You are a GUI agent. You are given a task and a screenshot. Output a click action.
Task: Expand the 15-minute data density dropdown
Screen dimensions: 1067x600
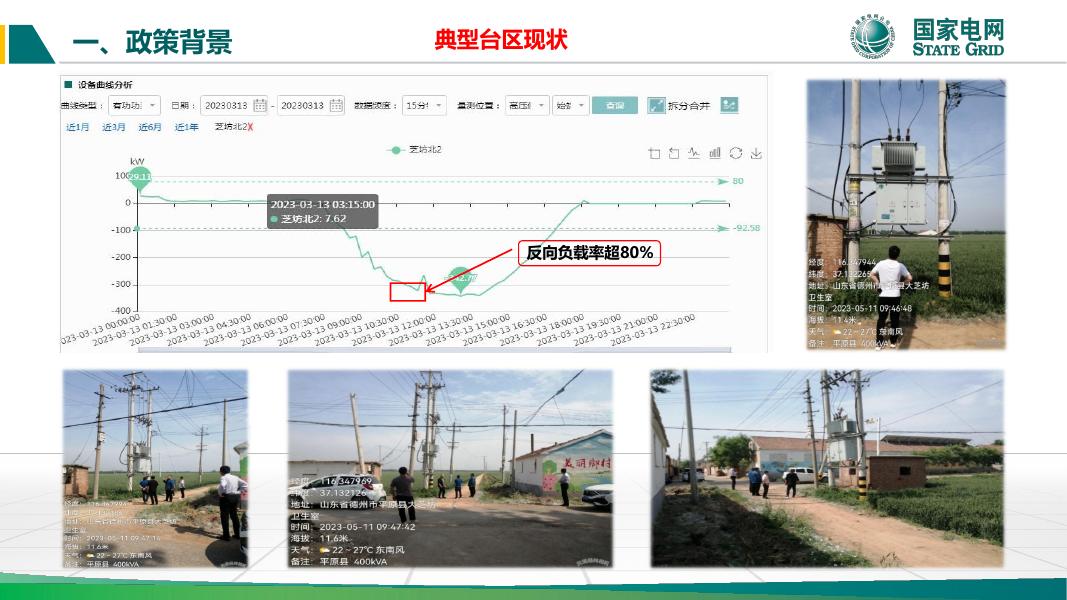[x=424, y=105]
